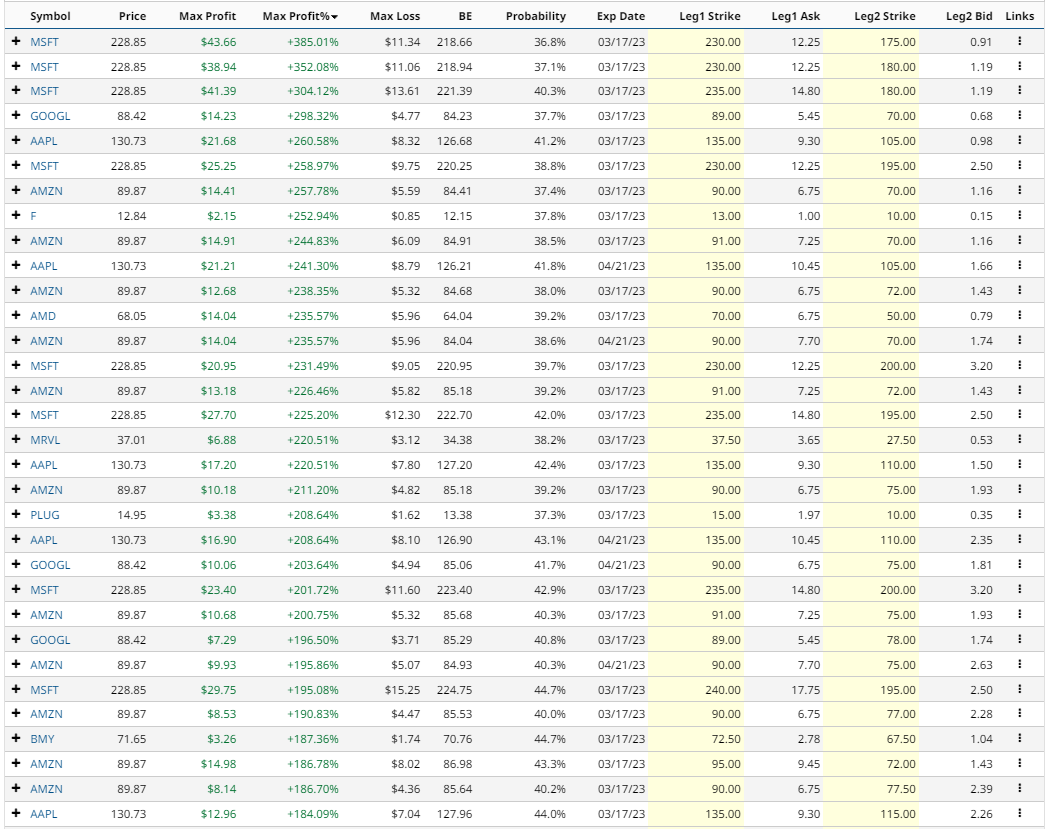Open links menu for AAPL +260.58% row

point(1020,141)
